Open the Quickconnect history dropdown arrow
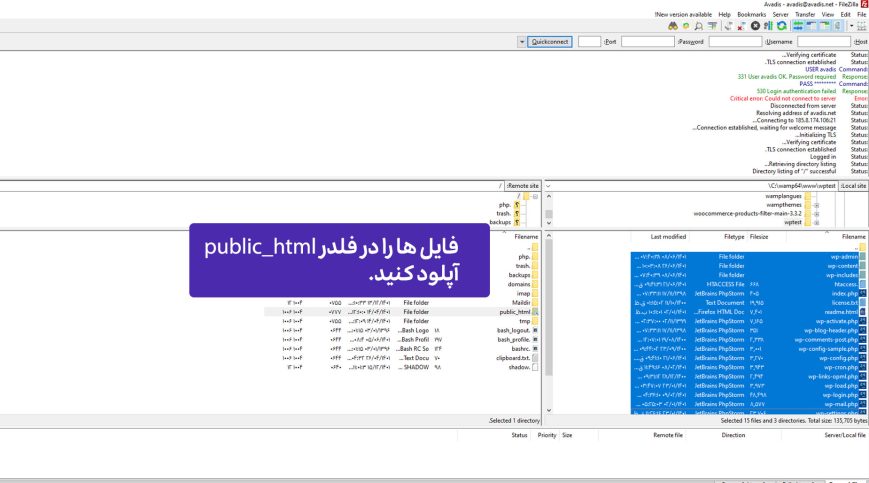 tap(522, 42)
